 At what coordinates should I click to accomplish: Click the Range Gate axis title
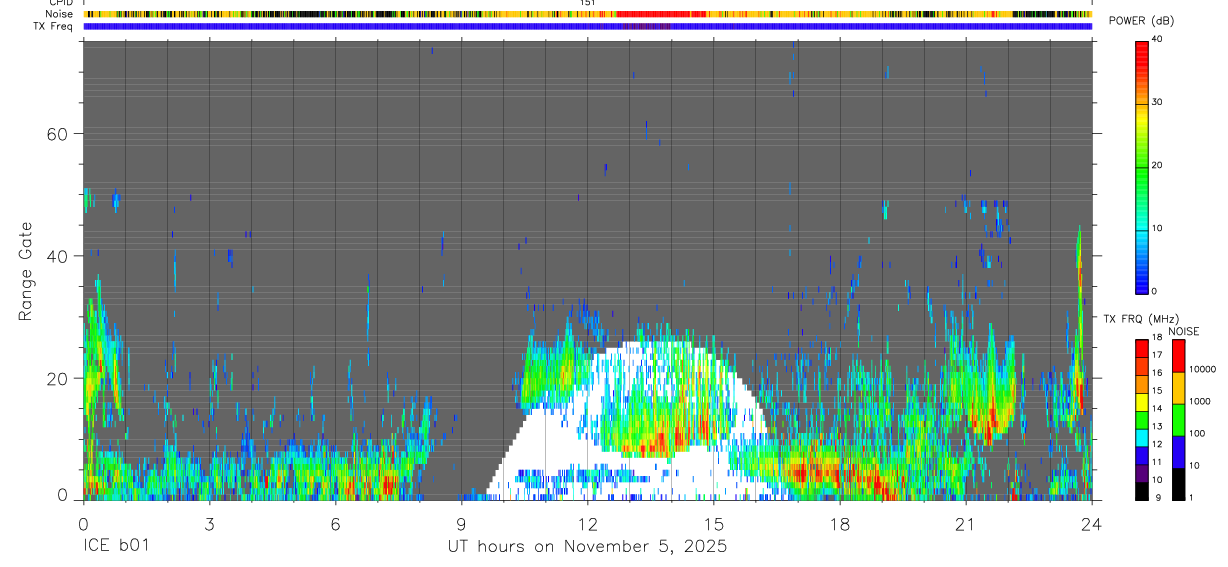click(x=26, y=271)
